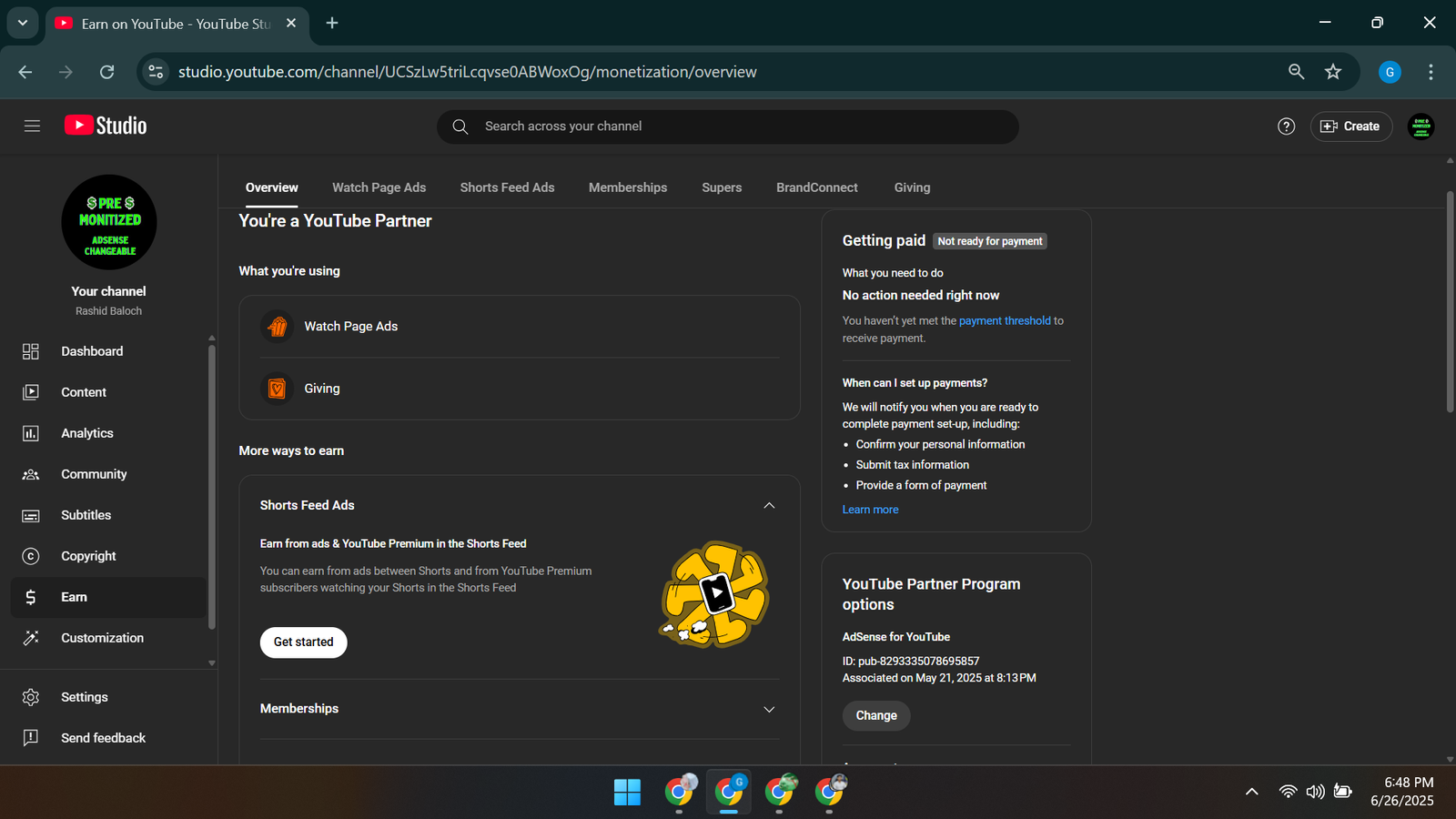Open a new browser tab
1456x819 pixels.
click(332, 23)
